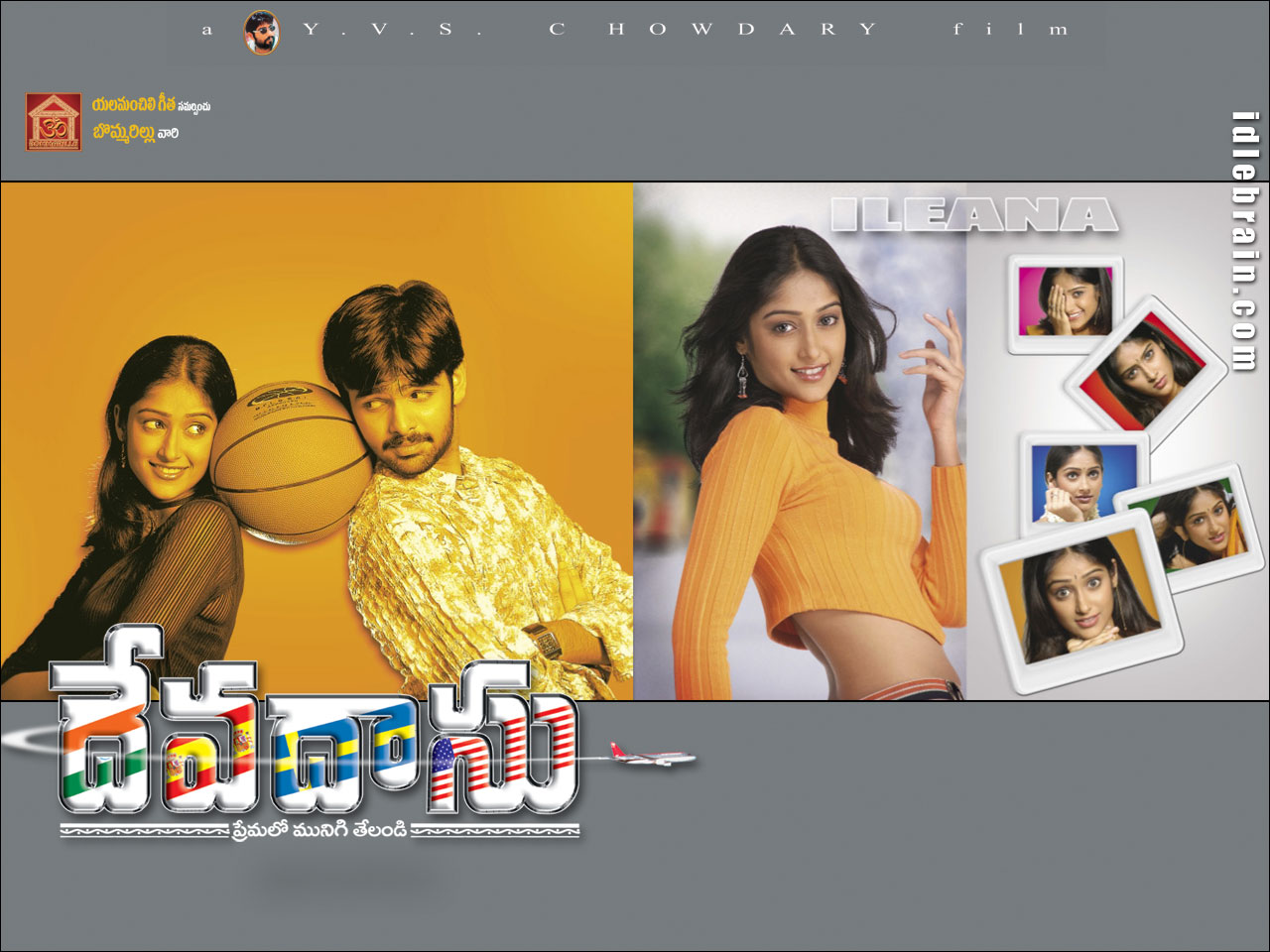Image resolution: width=1270 pixels, height=952 pixels.
Task: Click the airplane graphic beside the title
Action: click(653, 758)
